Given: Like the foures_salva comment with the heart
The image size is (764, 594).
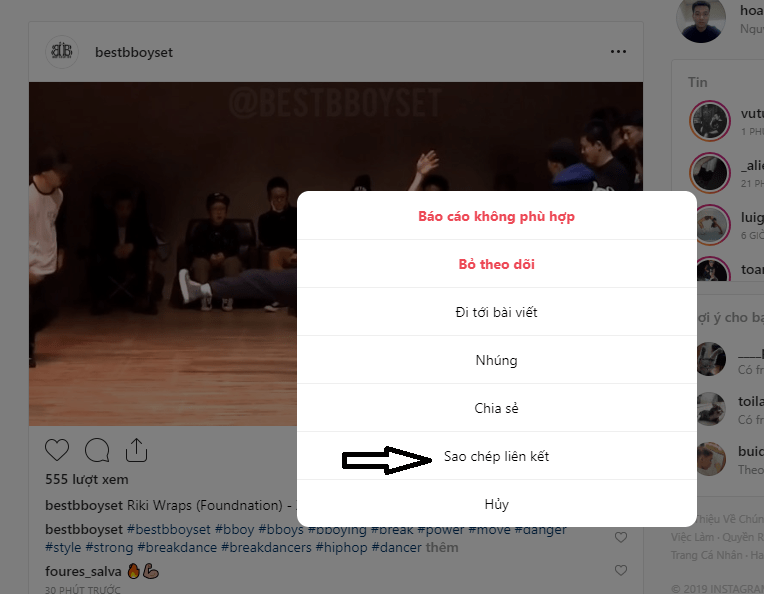Looking at the screenshot, I should 621,570.
